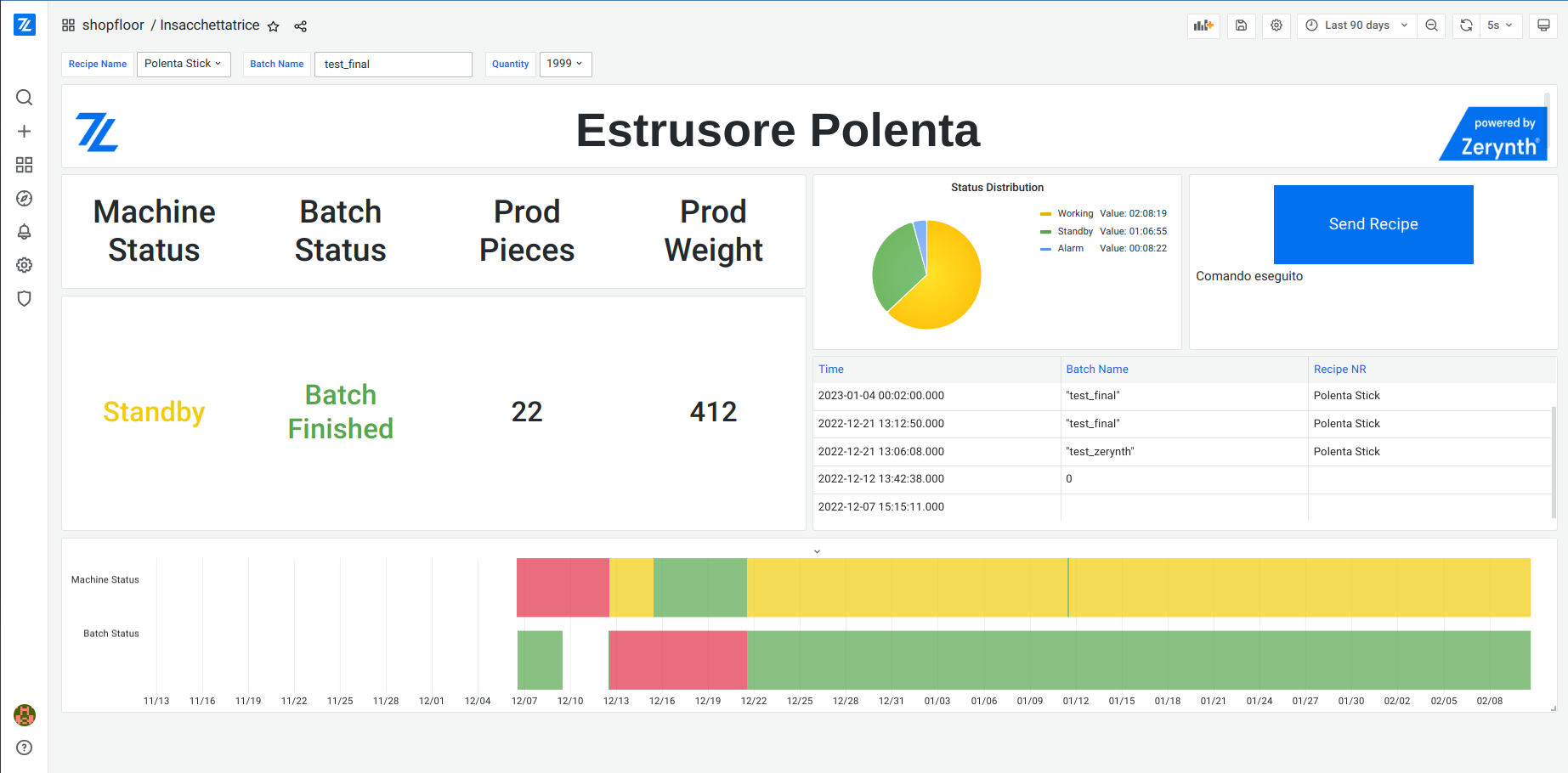Mark the Insacchettatrice dashboard as favorite

(273, 26)
